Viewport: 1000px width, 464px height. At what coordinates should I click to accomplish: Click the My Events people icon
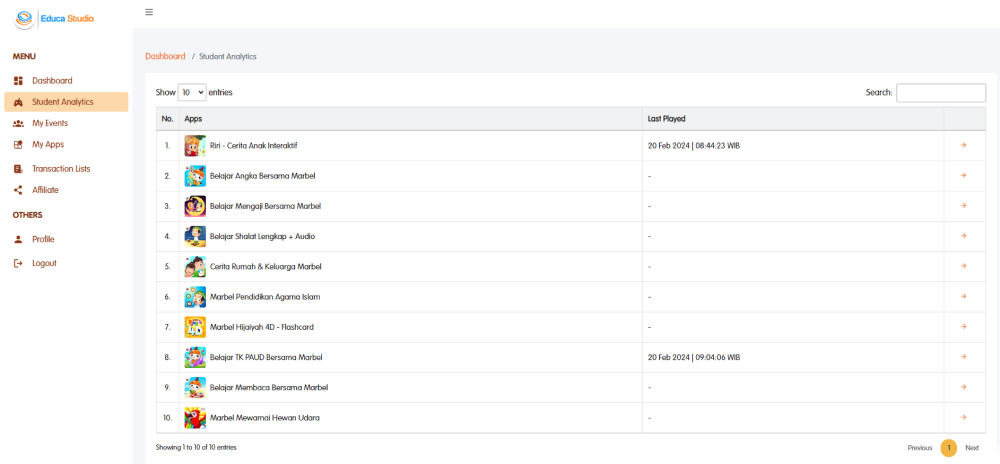pos(18,124)
